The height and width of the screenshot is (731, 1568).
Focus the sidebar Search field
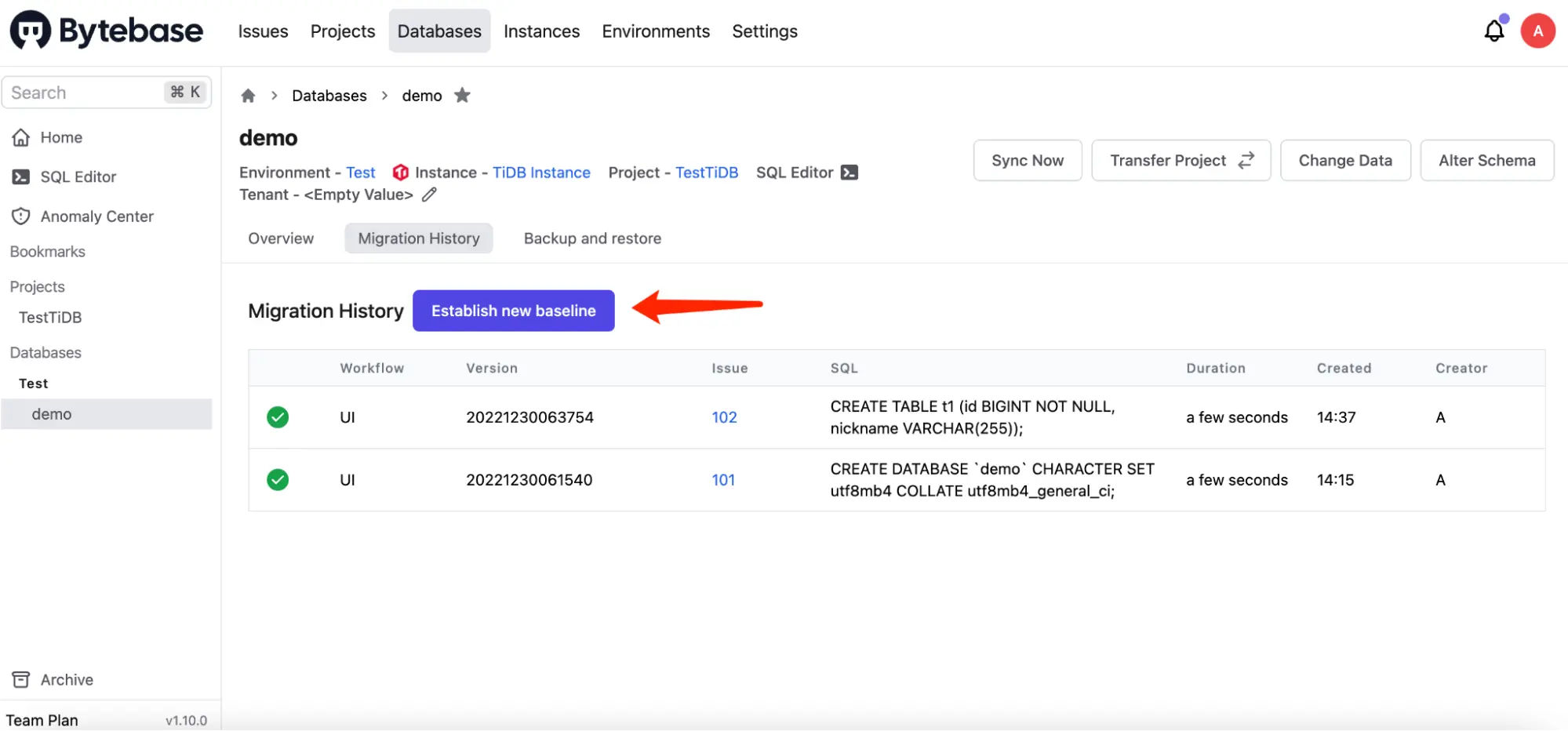click(107, 93)
